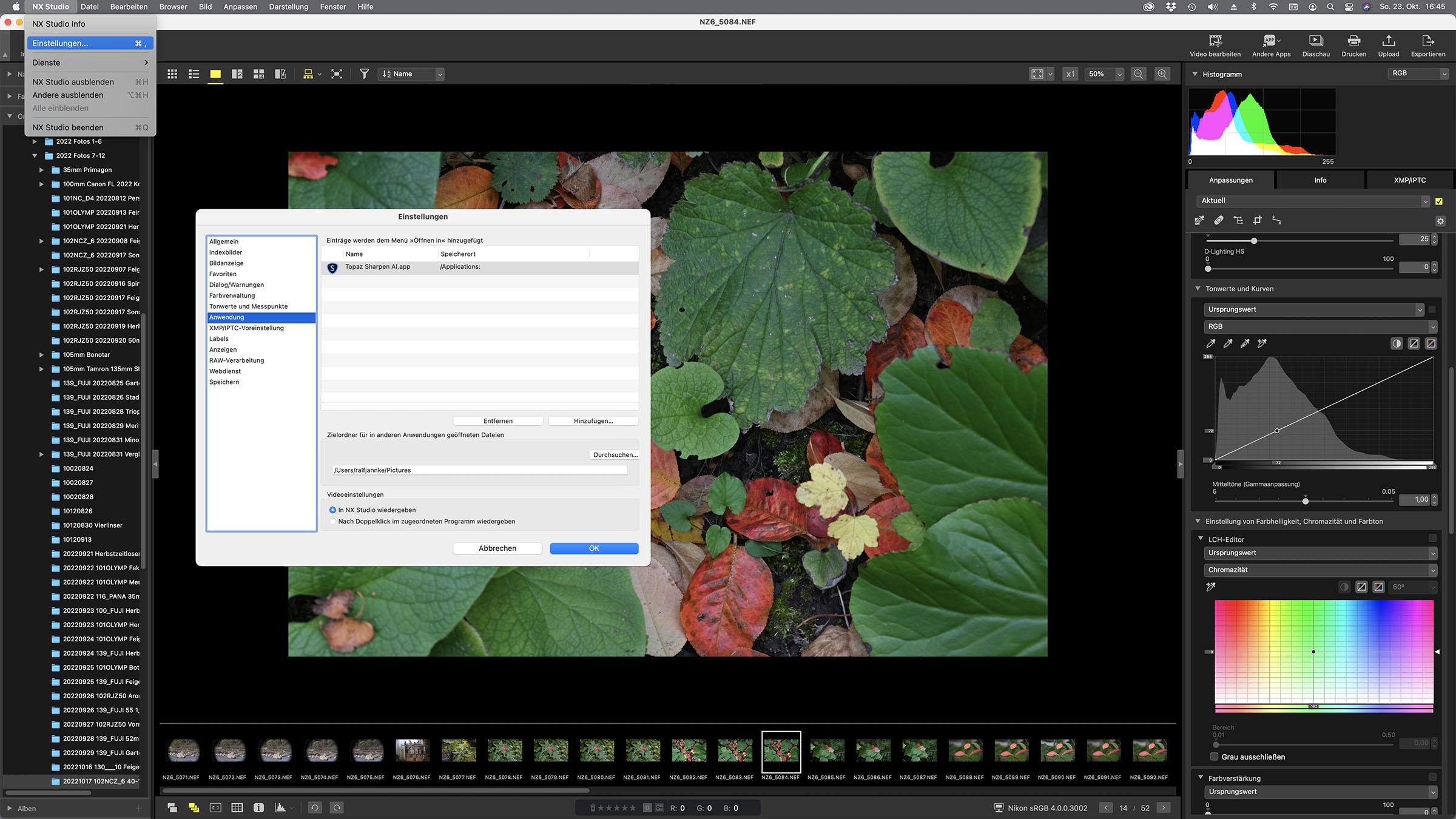Rotate image counterclockwise in bottom toolbar
Viewport: 1456px width, 819px height.
click(315, 807)
